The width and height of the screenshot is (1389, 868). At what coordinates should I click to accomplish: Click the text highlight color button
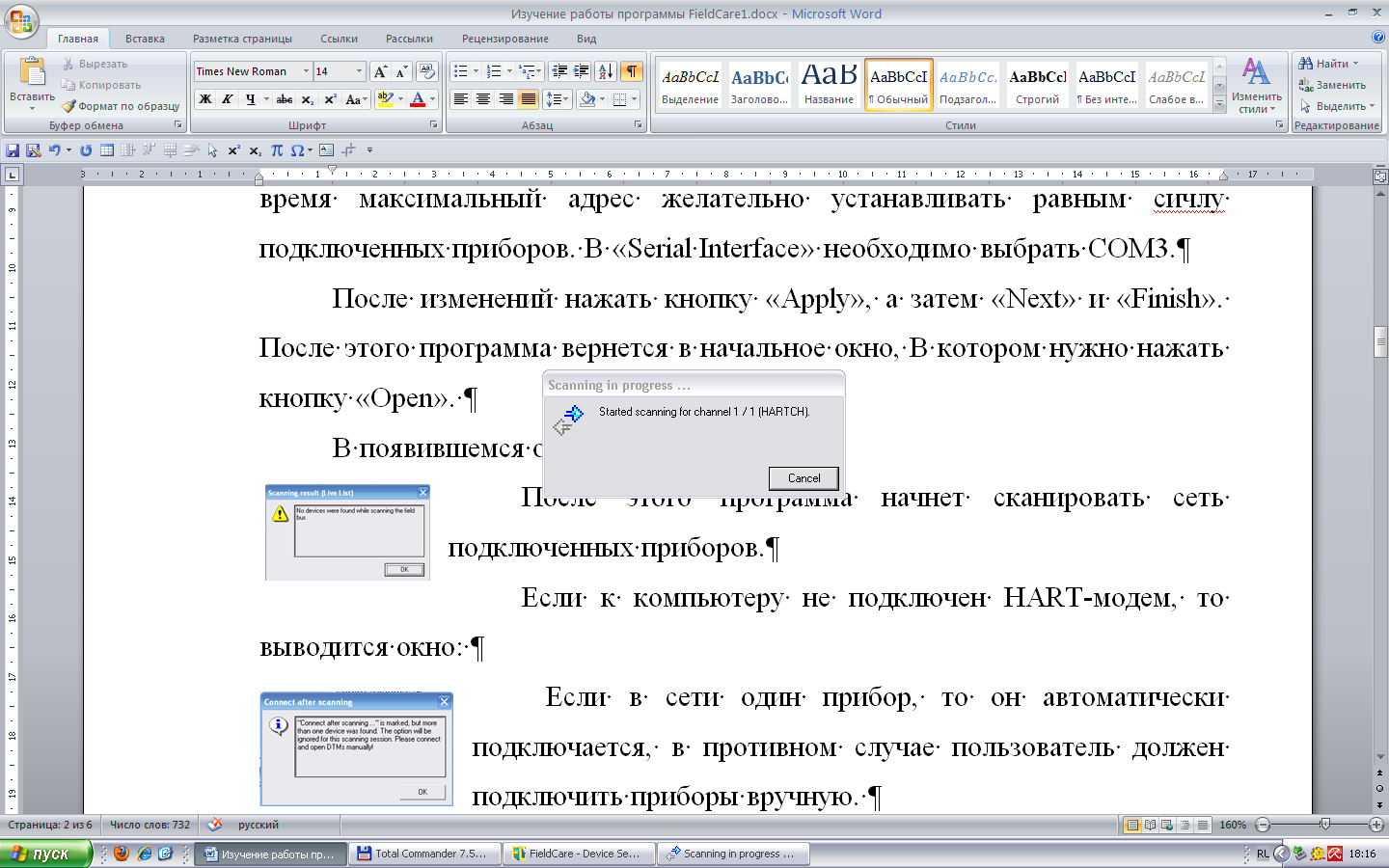[385, 99]
